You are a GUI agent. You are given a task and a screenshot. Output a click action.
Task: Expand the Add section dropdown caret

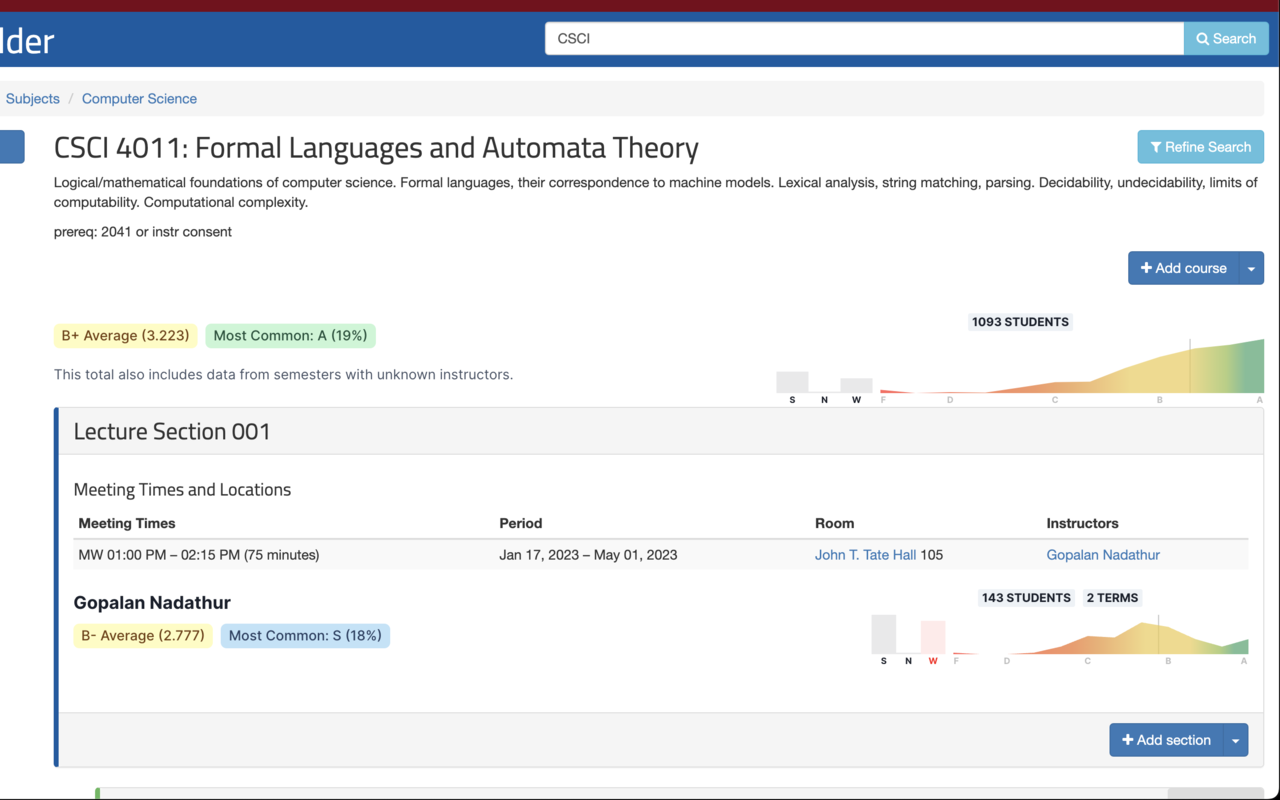click(1236, 740)
